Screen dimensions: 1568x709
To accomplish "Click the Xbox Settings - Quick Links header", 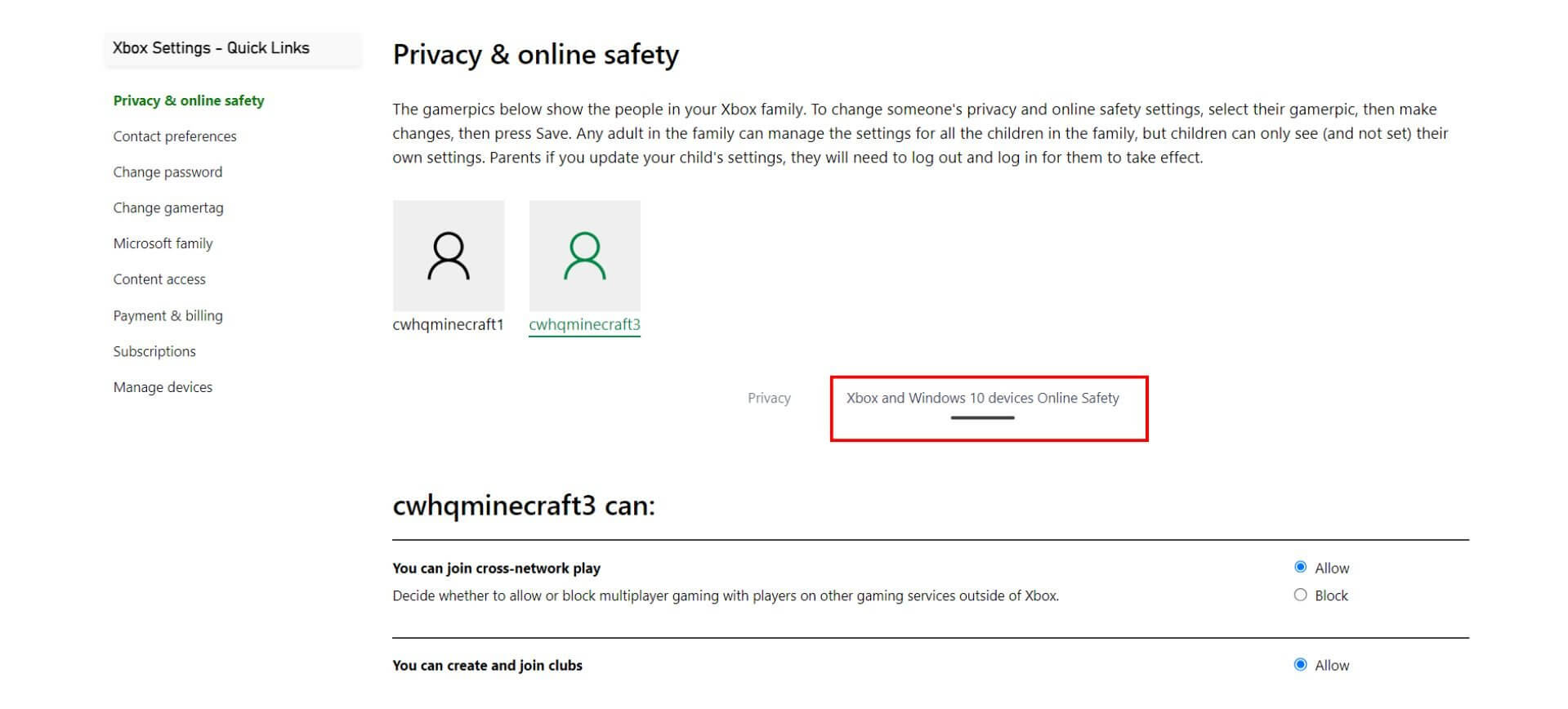I will pos(211,48).
